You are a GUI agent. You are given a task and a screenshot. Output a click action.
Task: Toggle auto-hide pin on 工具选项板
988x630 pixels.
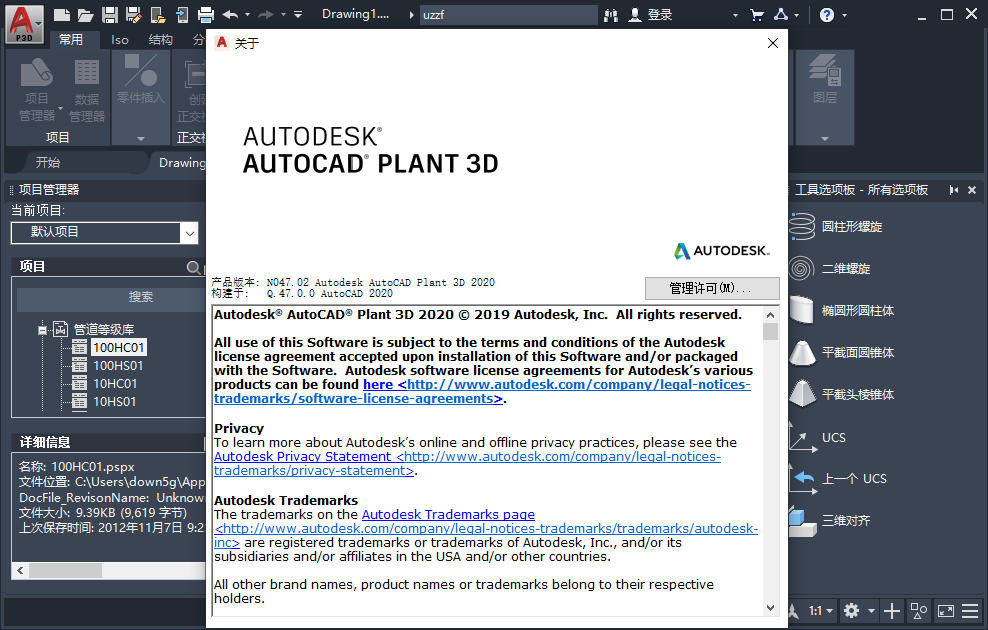point(953,190)
